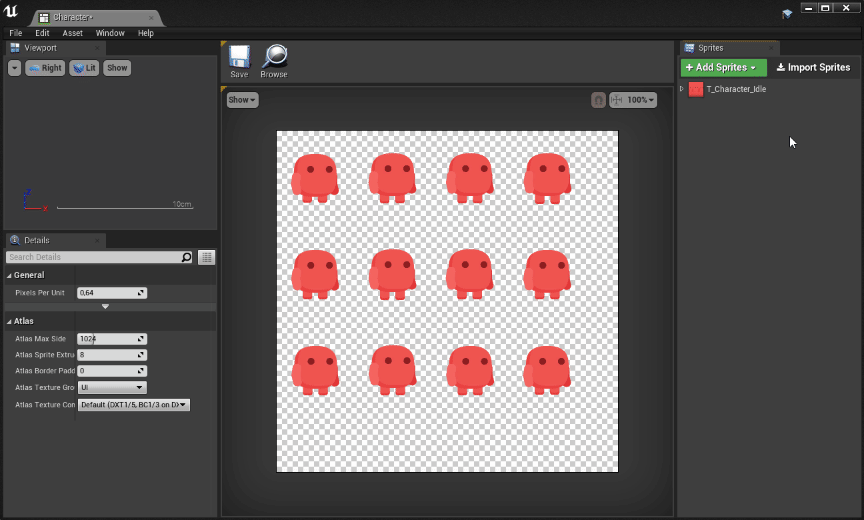Viewport: 864px width, 520px height.
Task: Click the Viewport panel tab icon
Action: point(15,48)
